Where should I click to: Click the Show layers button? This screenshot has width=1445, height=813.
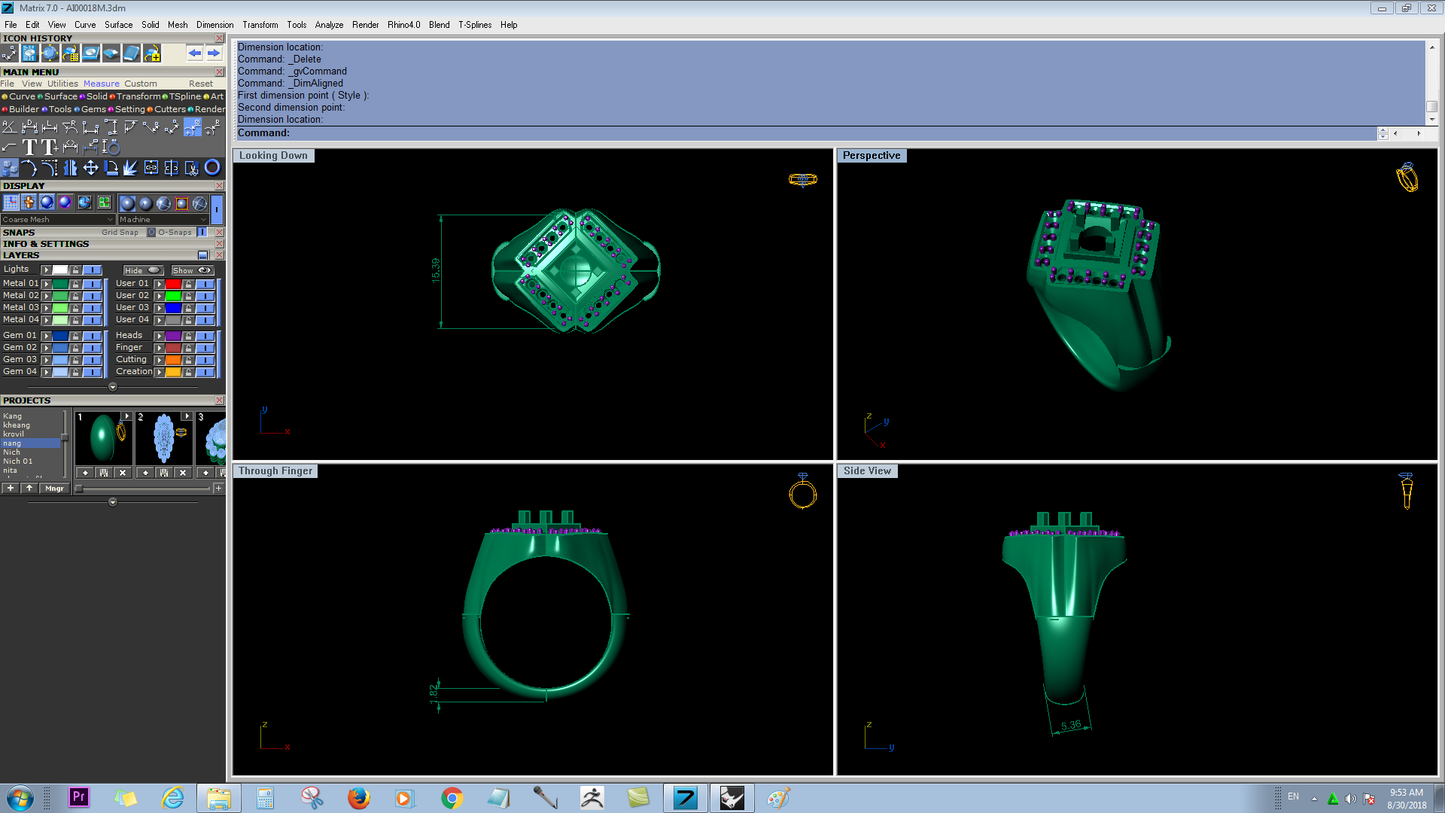192,270
